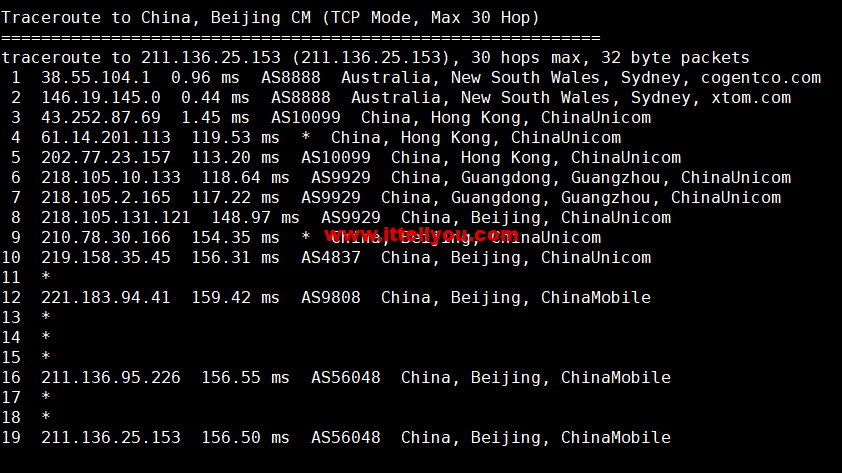Click the 159.42 ms latency value

[235, 297]
